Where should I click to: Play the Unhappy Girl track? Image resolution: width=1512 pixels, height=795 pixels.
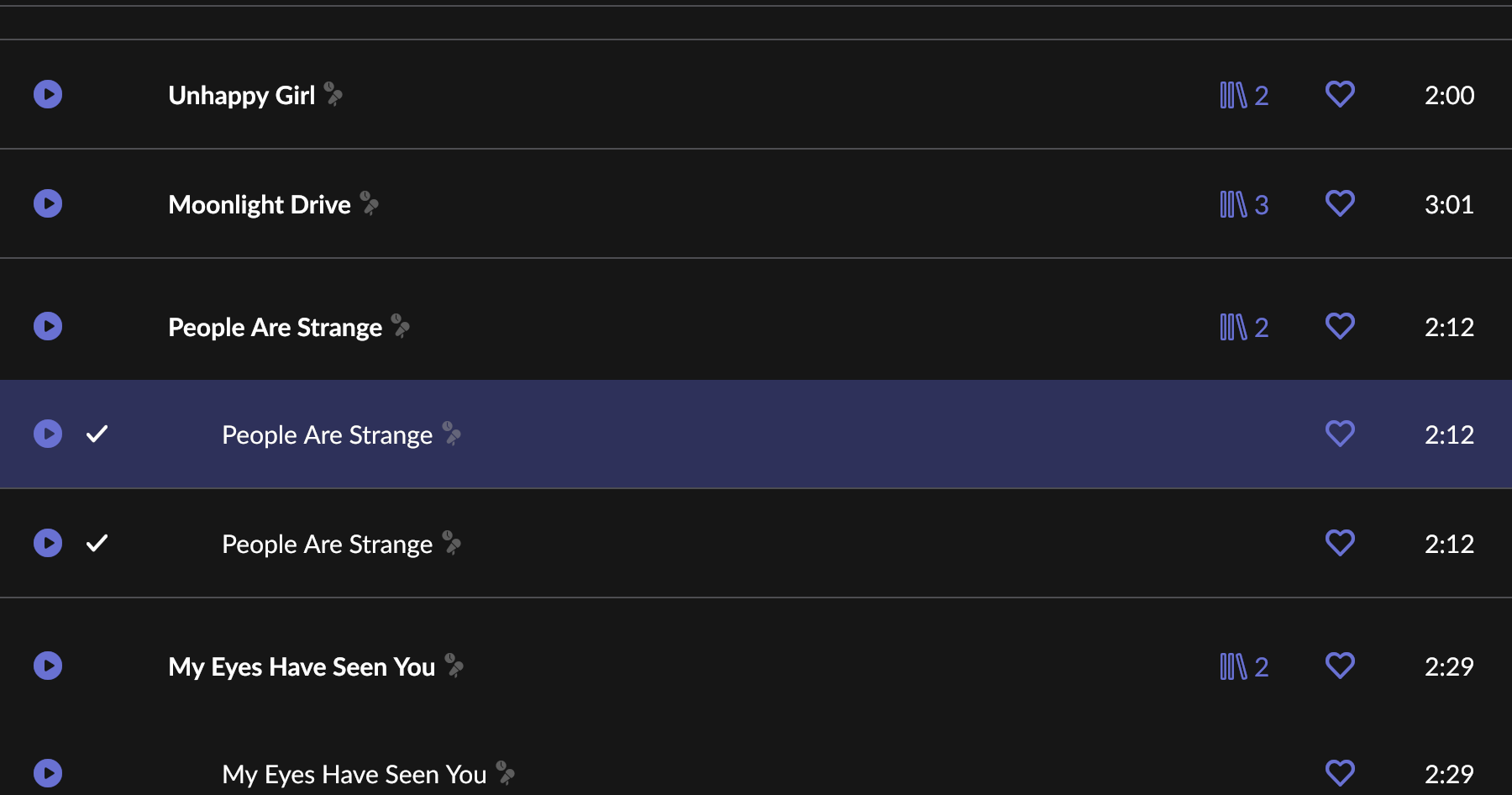tap(48, 94)
